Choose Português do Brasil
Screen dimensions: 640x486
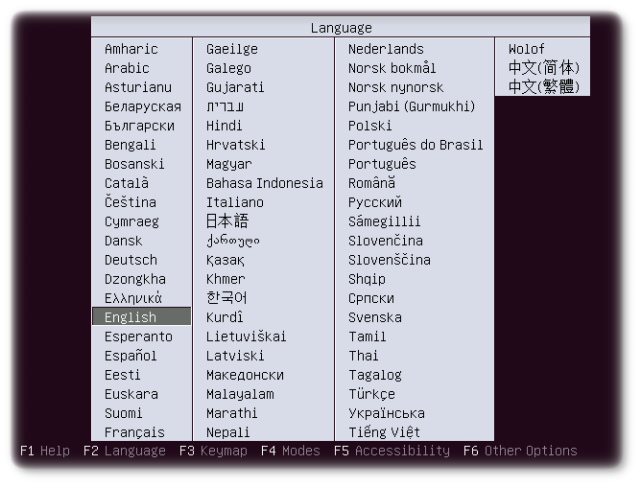[x=415, y=145]
